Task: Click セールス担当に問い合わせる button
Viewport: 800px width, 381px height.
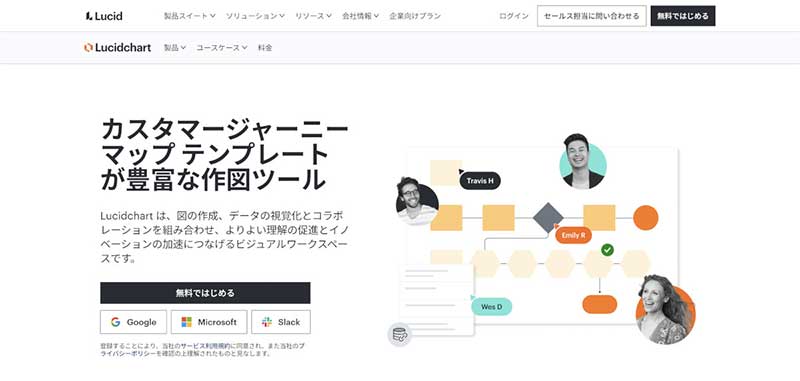Action: (x=591, y=16)
